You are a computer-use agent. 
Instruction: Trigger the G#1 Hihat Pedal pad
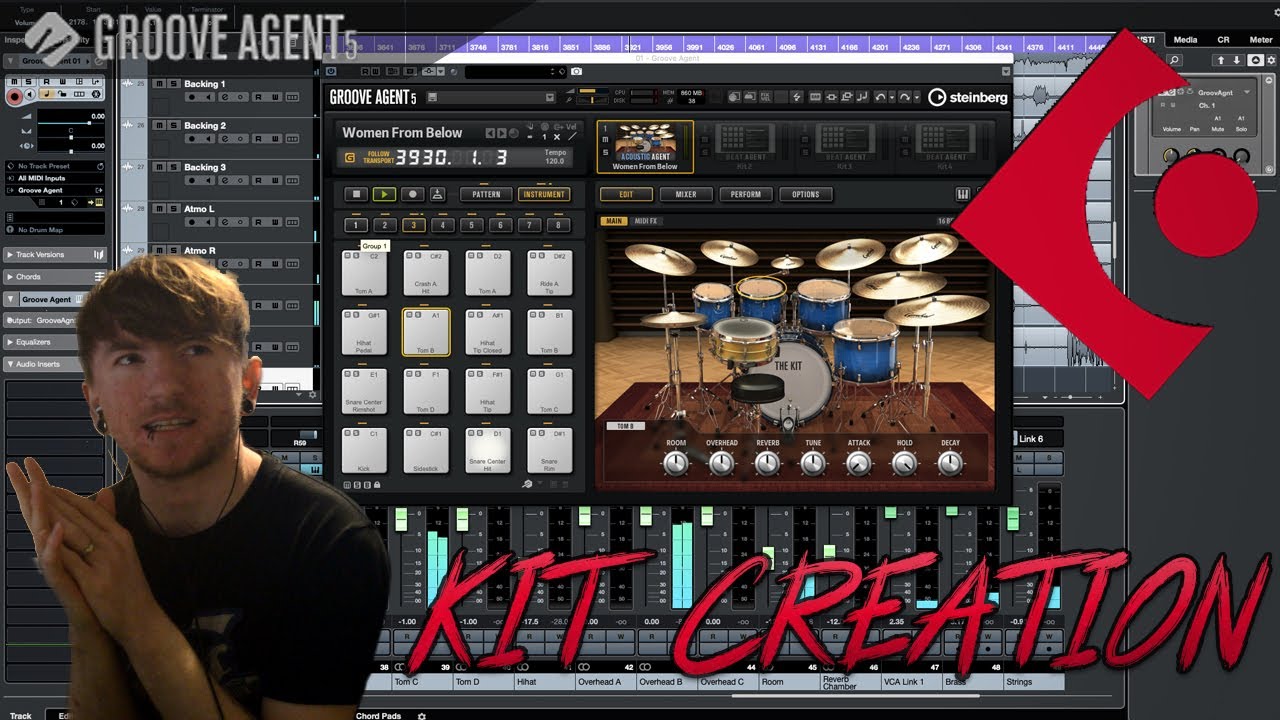click(x=364, y=332)
